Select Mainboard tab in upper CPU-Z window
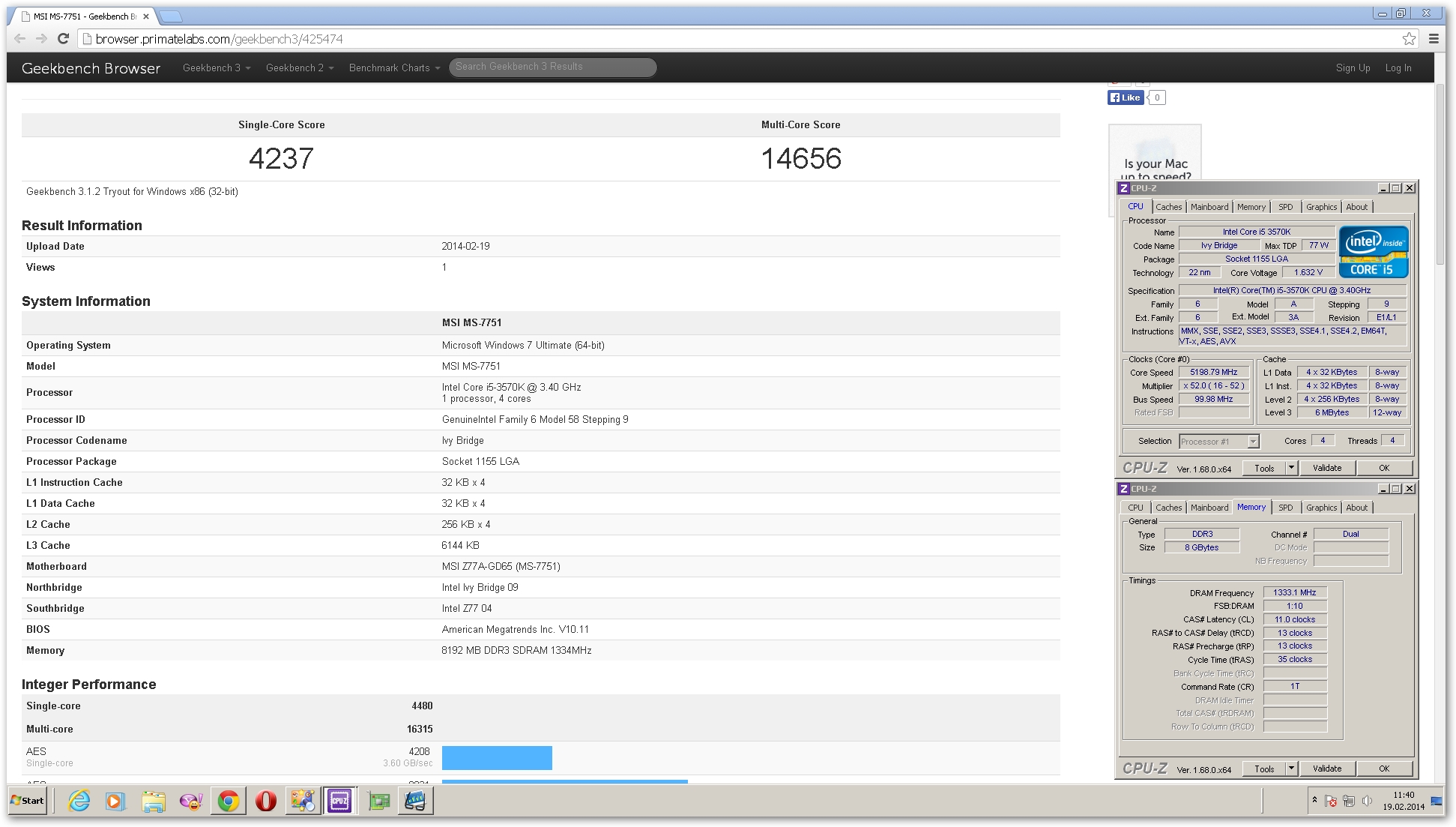The height and width of the screenshot is (827, 1456). (1209, 207)
